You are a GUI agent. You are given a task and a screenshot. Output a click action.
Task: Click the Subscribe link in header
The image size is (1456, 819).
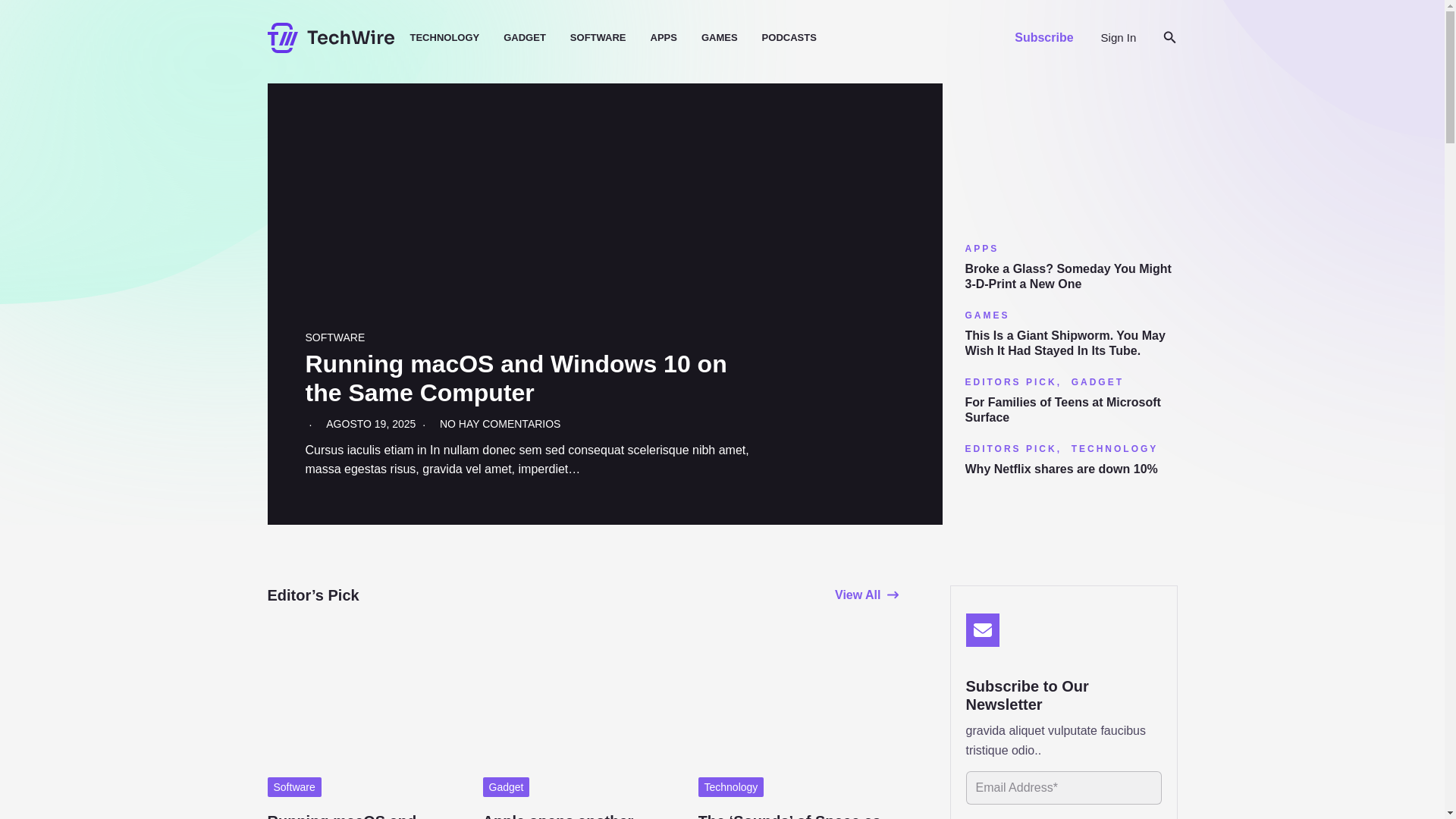click(x=1043, y=38)
